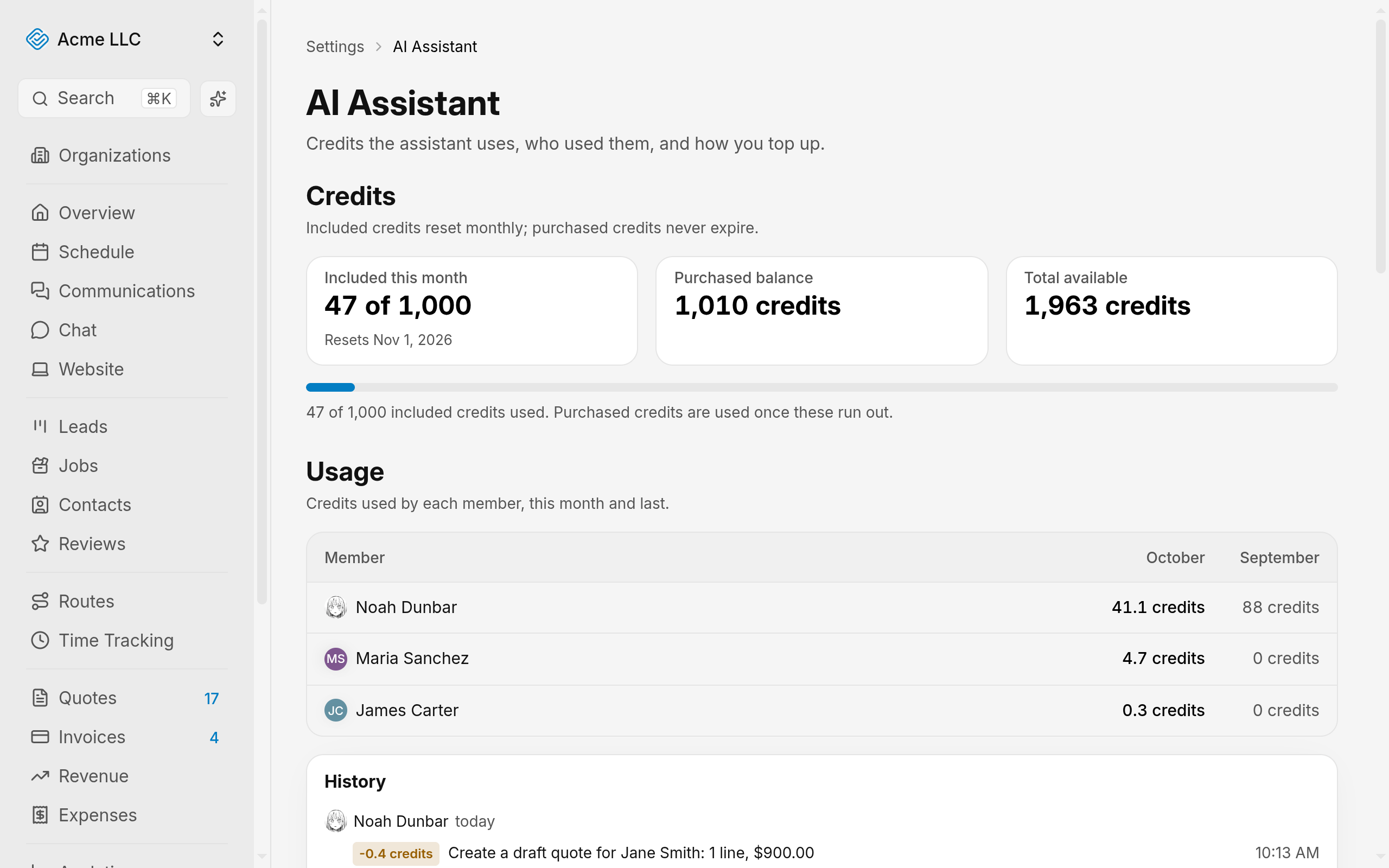Select the Purchased balance card
Screen dimensions: 1389x868
coord(821,310)
